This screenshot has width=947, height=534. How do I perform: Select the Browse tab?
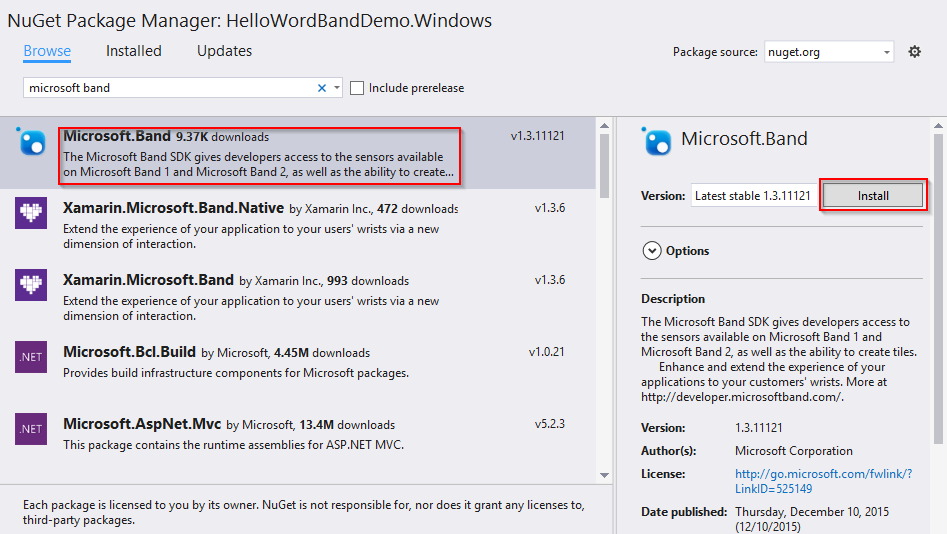click(47, 51)
